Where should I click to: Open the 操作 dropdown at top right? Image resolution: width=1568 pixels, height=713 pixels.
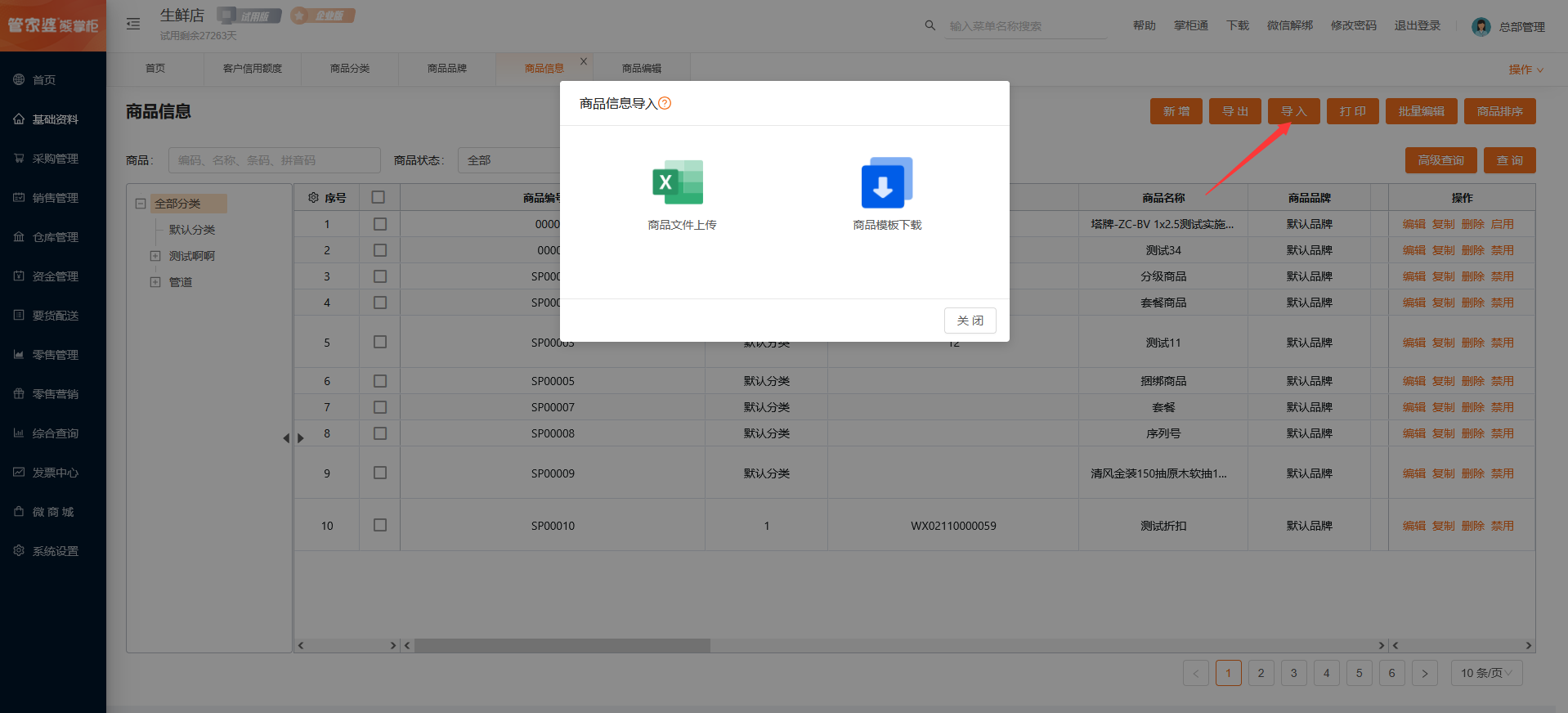point(1525,70)
